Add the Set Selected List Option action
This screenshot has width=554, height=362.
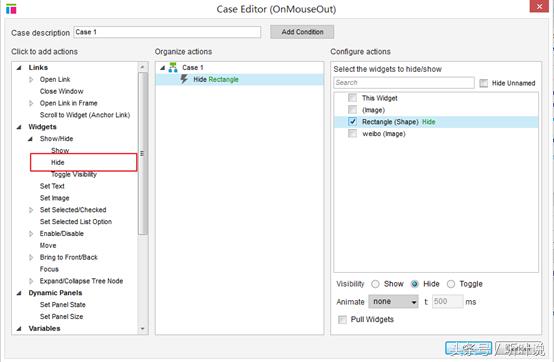tap(76, 221)
